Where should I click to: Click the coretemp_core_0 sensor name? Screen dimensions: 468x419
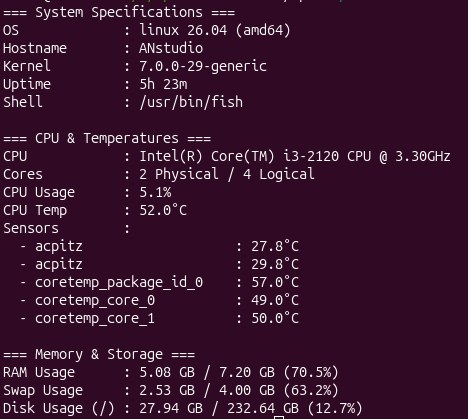click(95, 301)
